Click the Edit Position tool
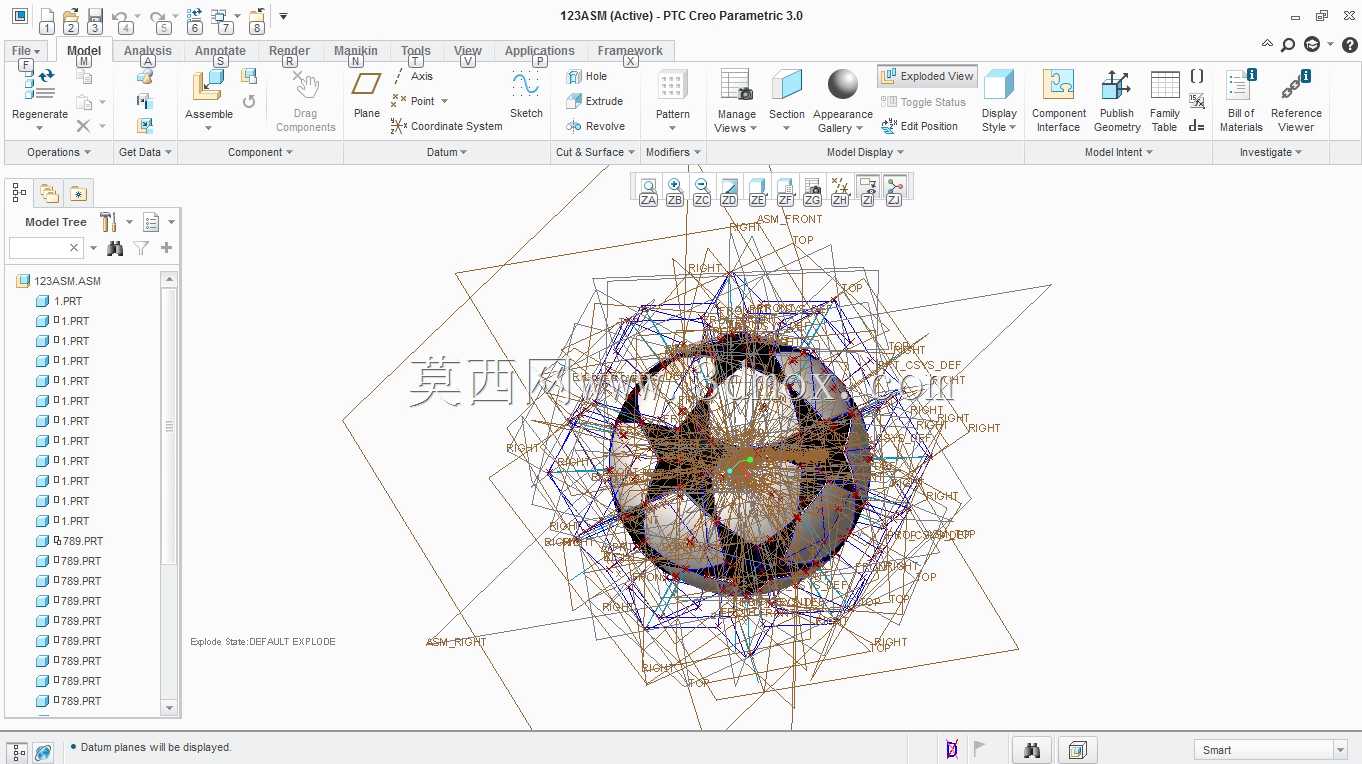The height and width of the screenshot is (764, 1362). 919,126
